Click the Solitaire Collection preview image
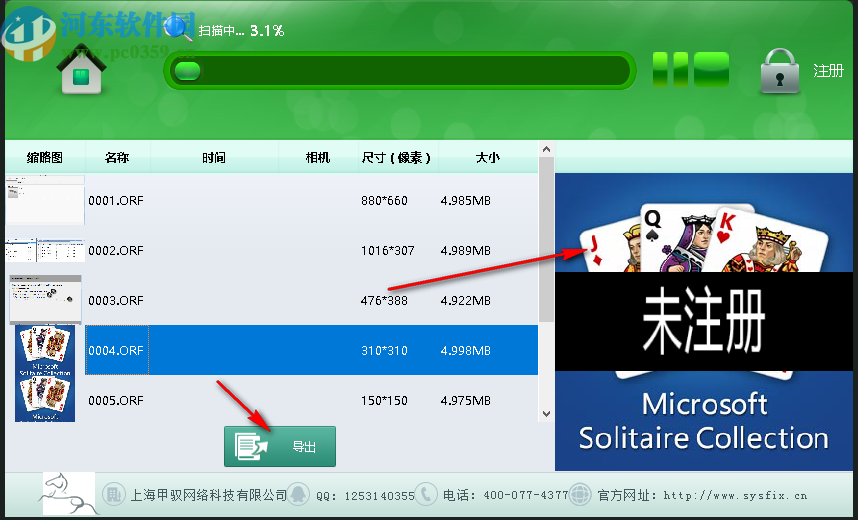The image size is (858, 520). click(x=704, y=322)
